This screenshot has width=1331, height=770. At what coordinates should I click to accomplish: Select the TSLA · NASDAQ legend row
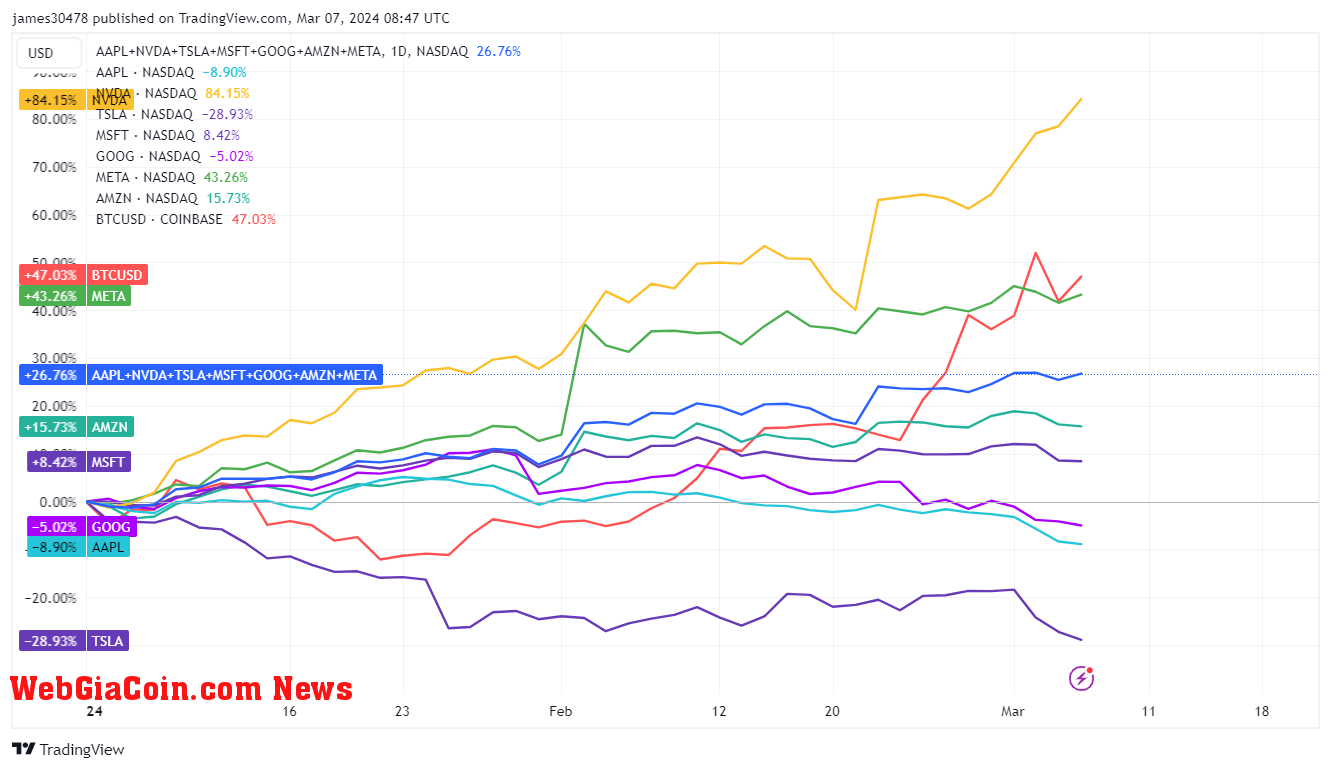pyautogui.click(x=174, y=114)
